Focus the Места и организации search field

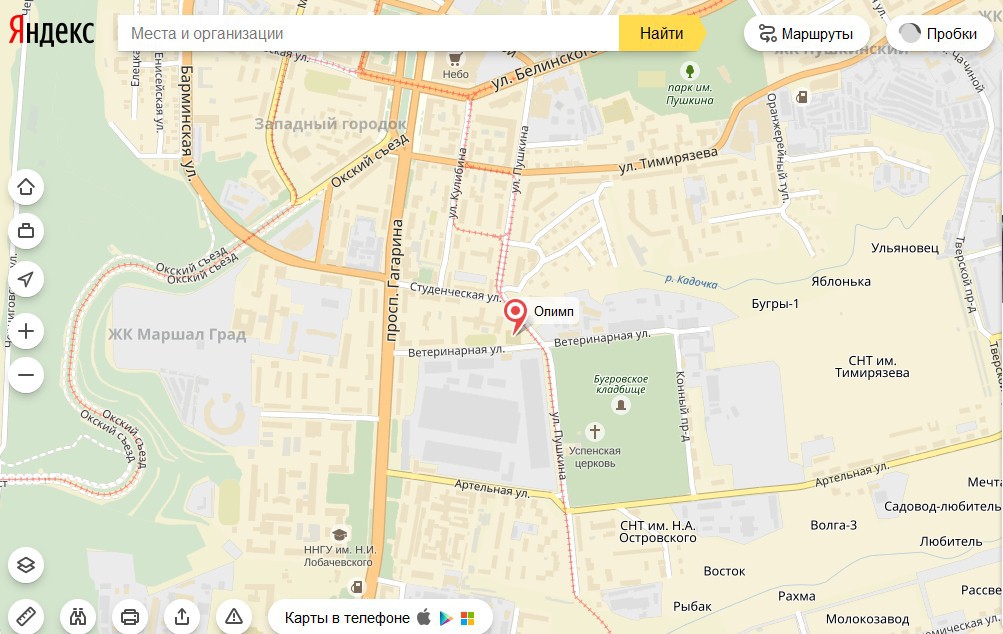pos(368,33)
